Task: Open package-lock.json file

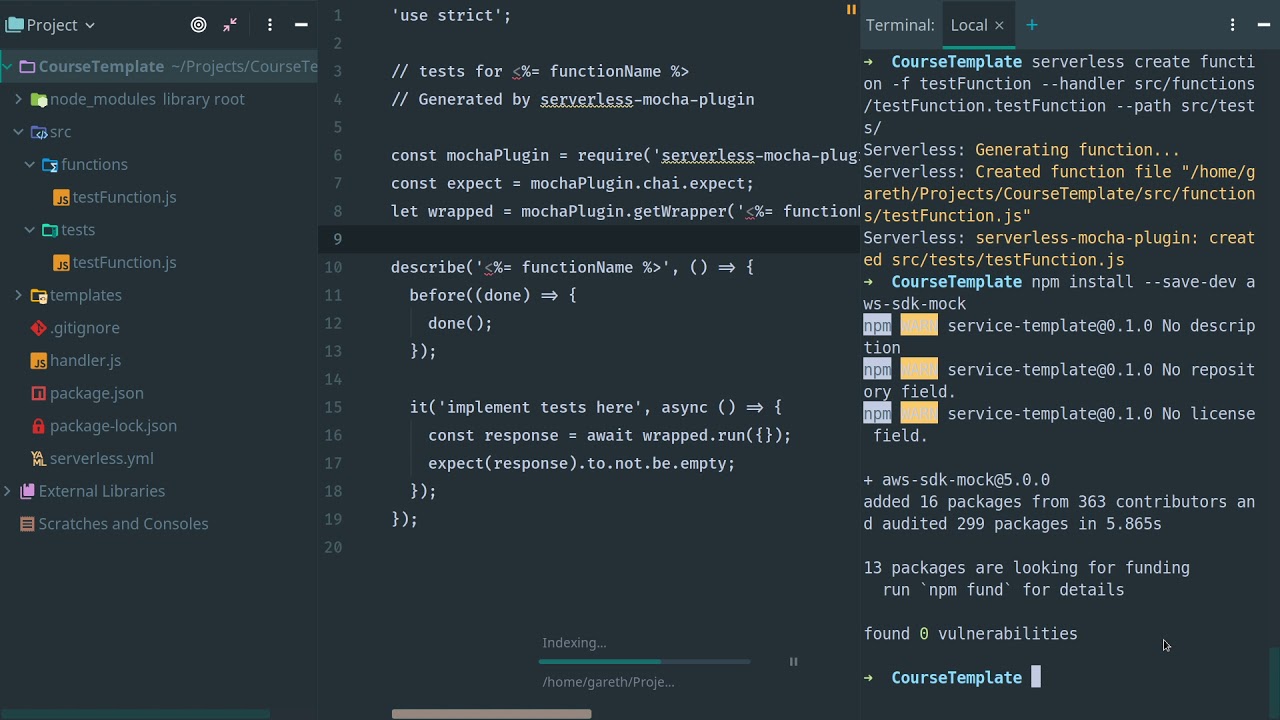Action: (113, 426)
